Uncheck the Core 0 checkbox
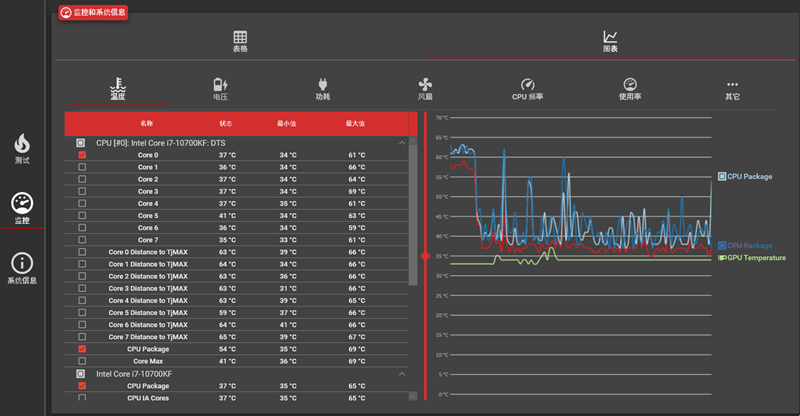Viewport: 800px width, 416px height. pyautogui.click(x=82, y=155)
